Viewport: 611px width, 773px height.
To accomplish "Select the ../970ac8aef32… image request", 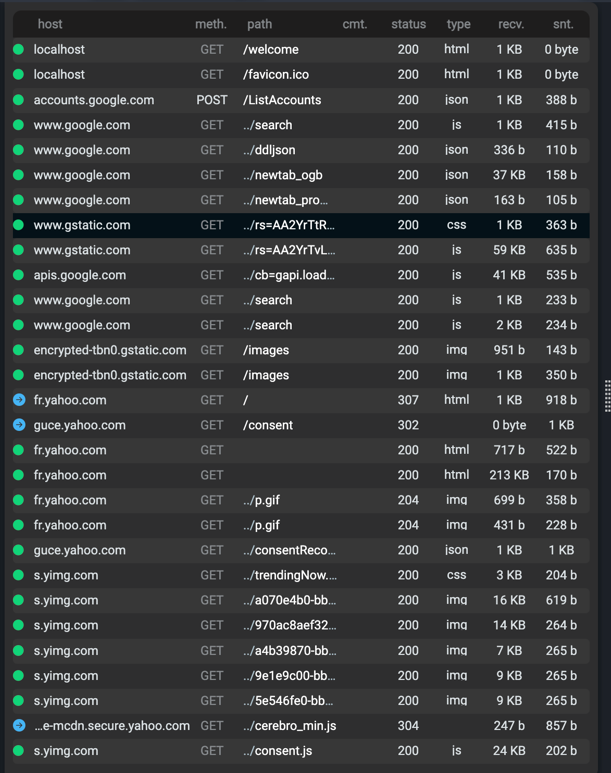I will [x=301, y=625].
